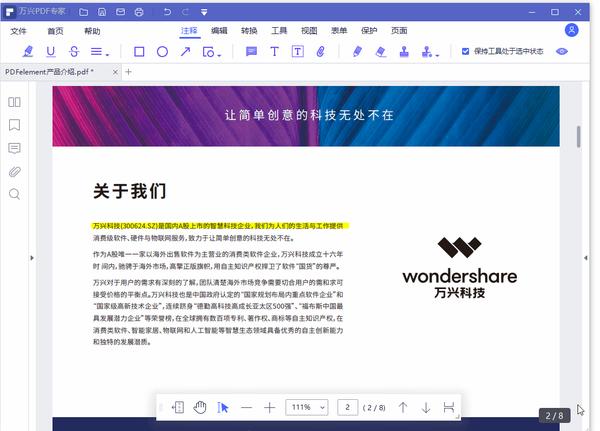Toggle hide annotations eye icon

pos(562,51)
